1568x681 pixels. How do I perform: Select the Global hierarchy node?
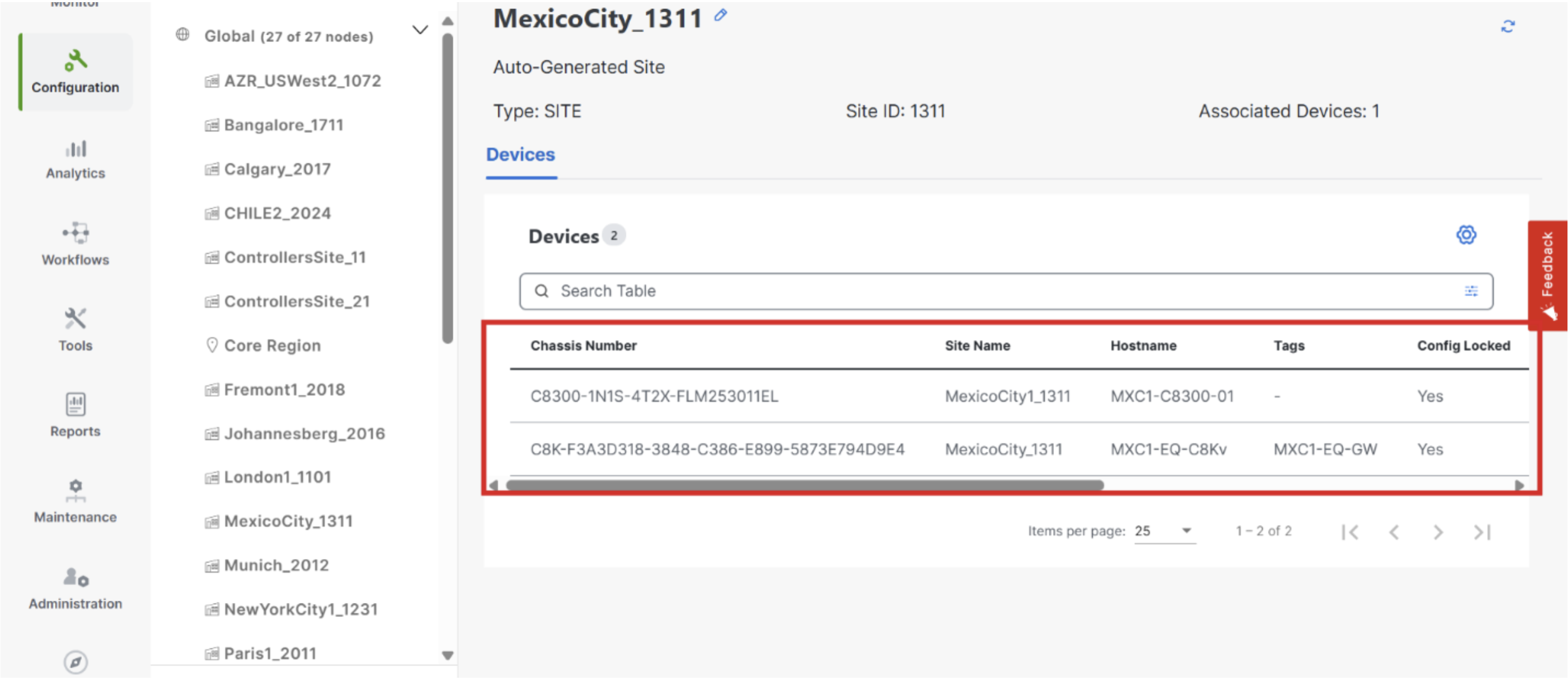pyautogui.click(x=289, y=36)
